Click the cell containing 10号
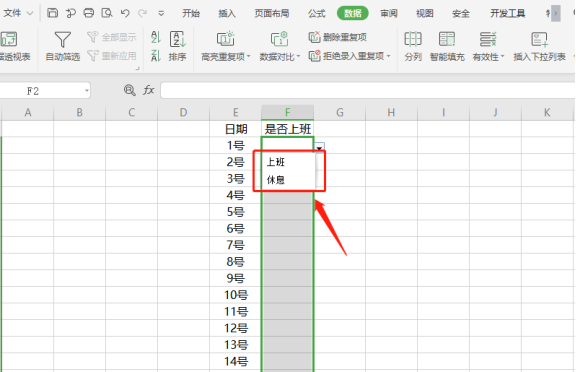Image resolution: width=576 pixels, height=372 pixels. [x=235, y=295]
